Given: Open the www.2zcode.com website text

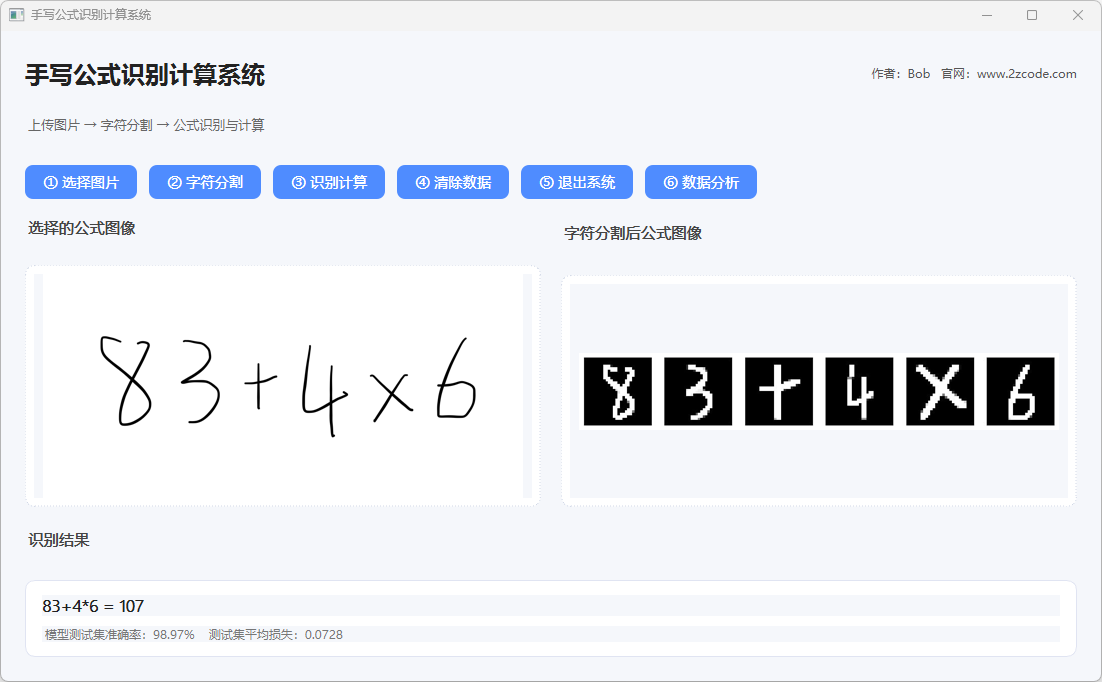Looking at the screenshot, I should point(1026,74).
